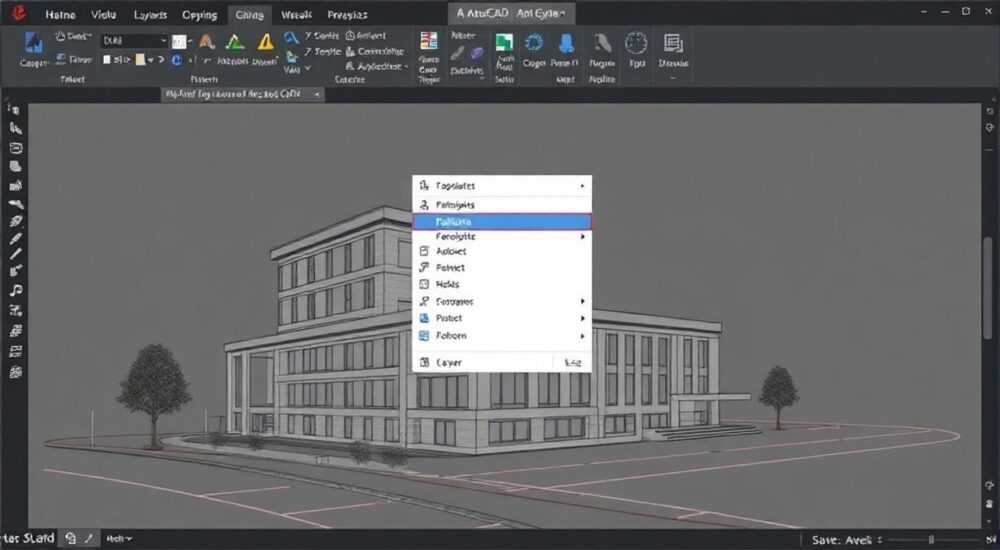Viewport: 1000px width, 550px height.
Task: Open the 'DNil' combo box in ribbon
Action: [x=134, y=41]
